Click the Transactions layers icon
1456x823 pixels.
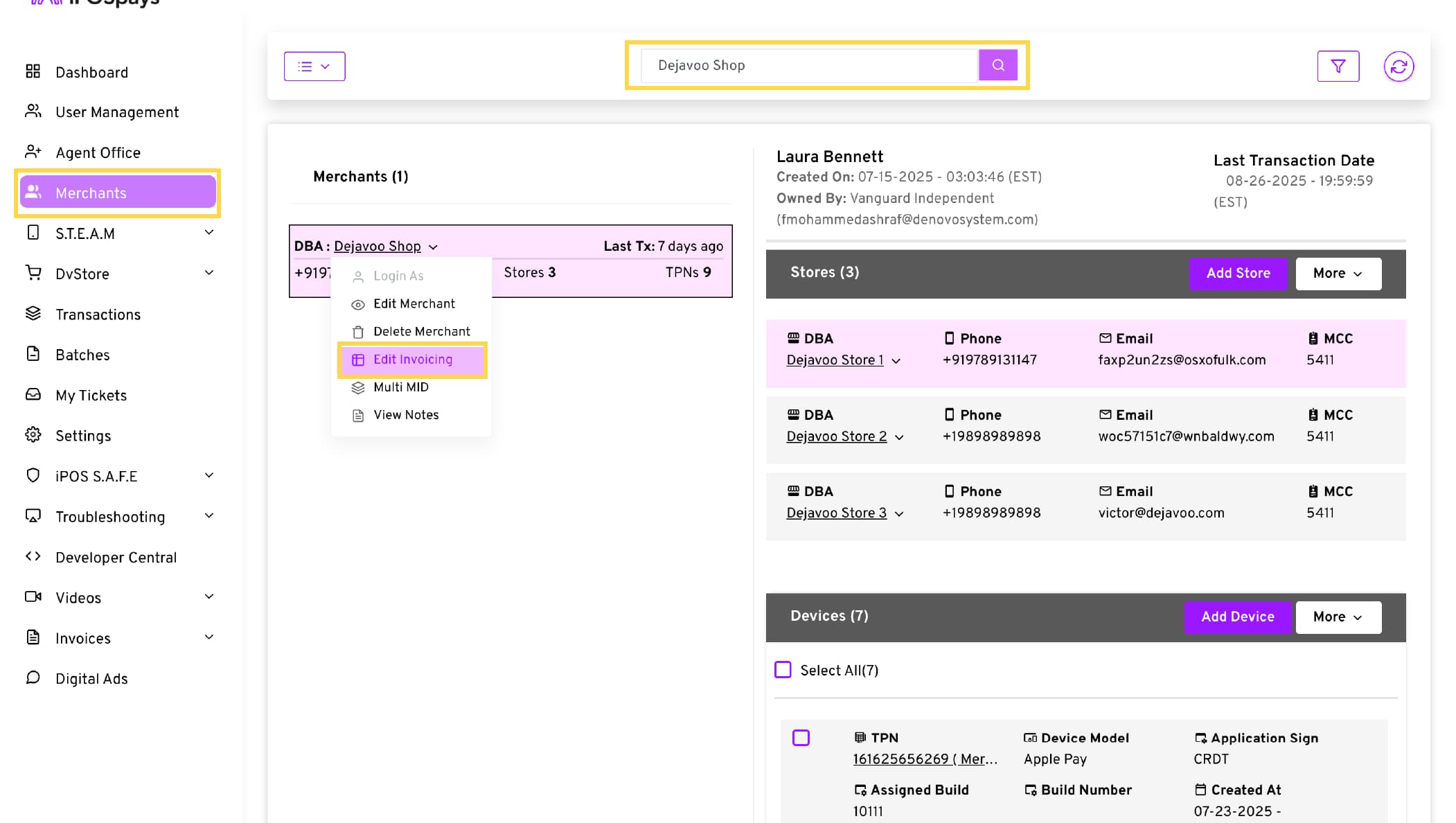(33, 314)
